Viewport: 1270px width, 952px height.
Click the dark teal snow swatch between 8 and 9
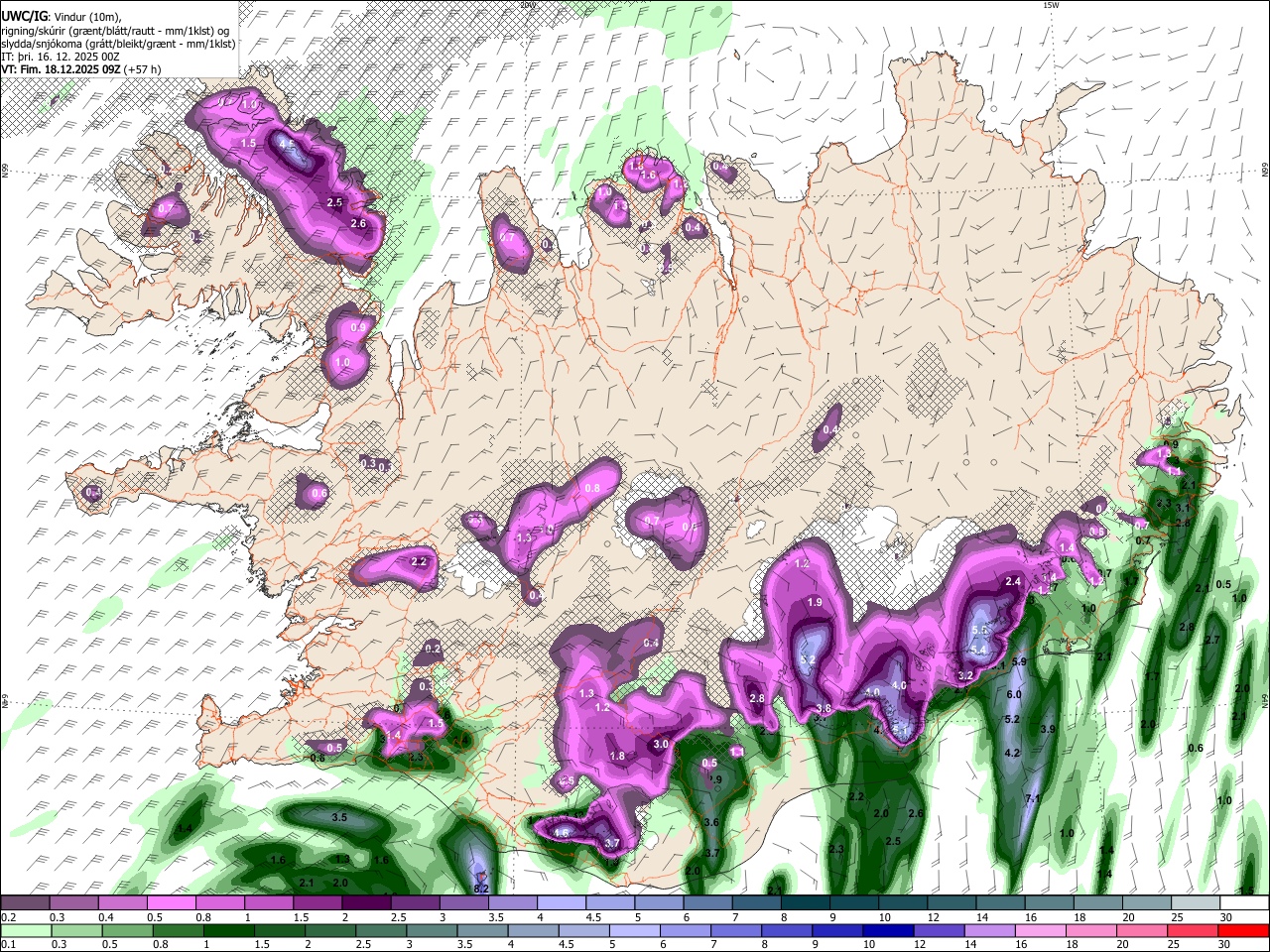pyautogui.click(x=806, y=903)
